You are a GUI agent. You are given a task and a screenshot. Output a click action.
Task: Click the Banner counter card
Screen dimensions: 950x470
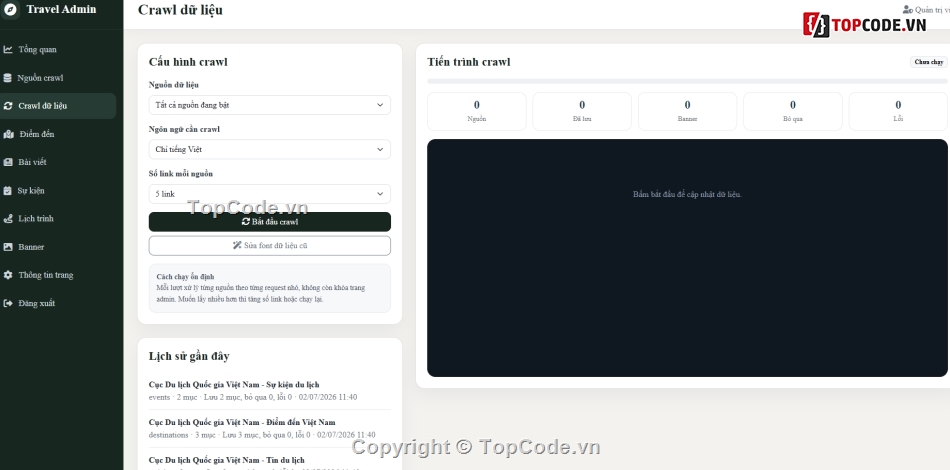(x=688, y=111)
